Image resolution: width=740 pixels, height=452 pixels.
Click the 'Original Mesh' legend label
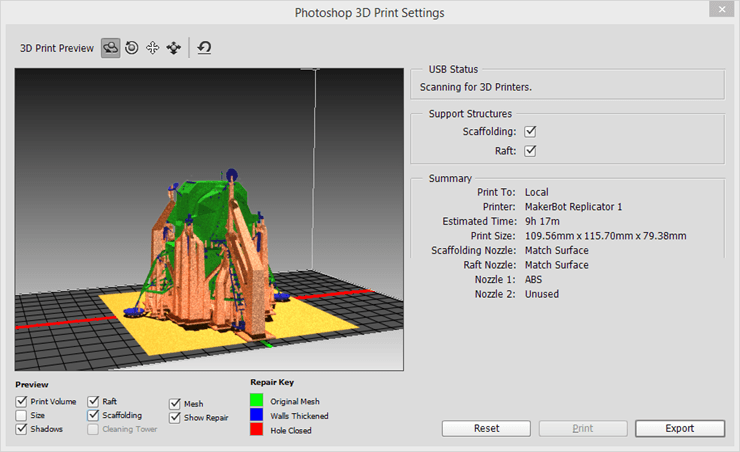(x=295, y=401)
